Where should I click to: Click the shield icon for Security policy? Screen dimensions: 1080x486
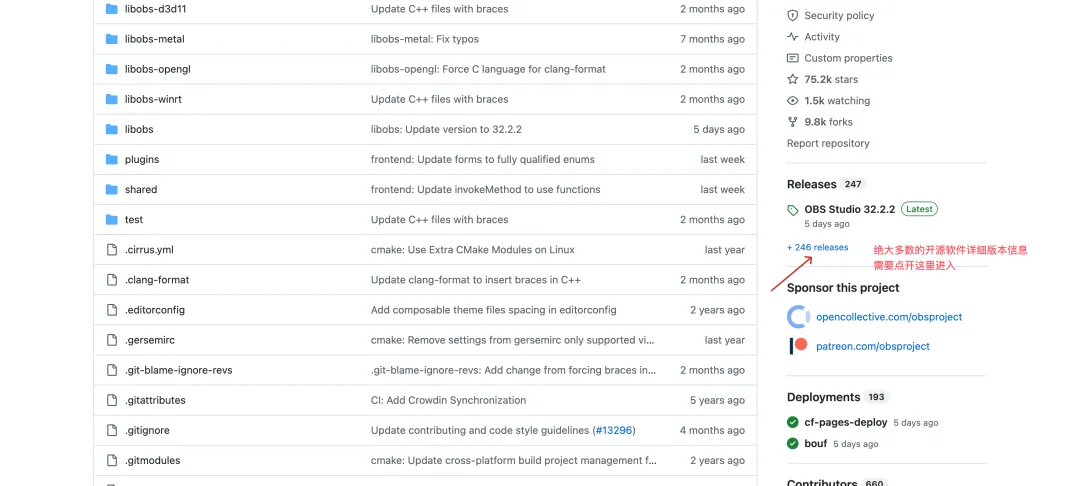click(x=793, y=15)
